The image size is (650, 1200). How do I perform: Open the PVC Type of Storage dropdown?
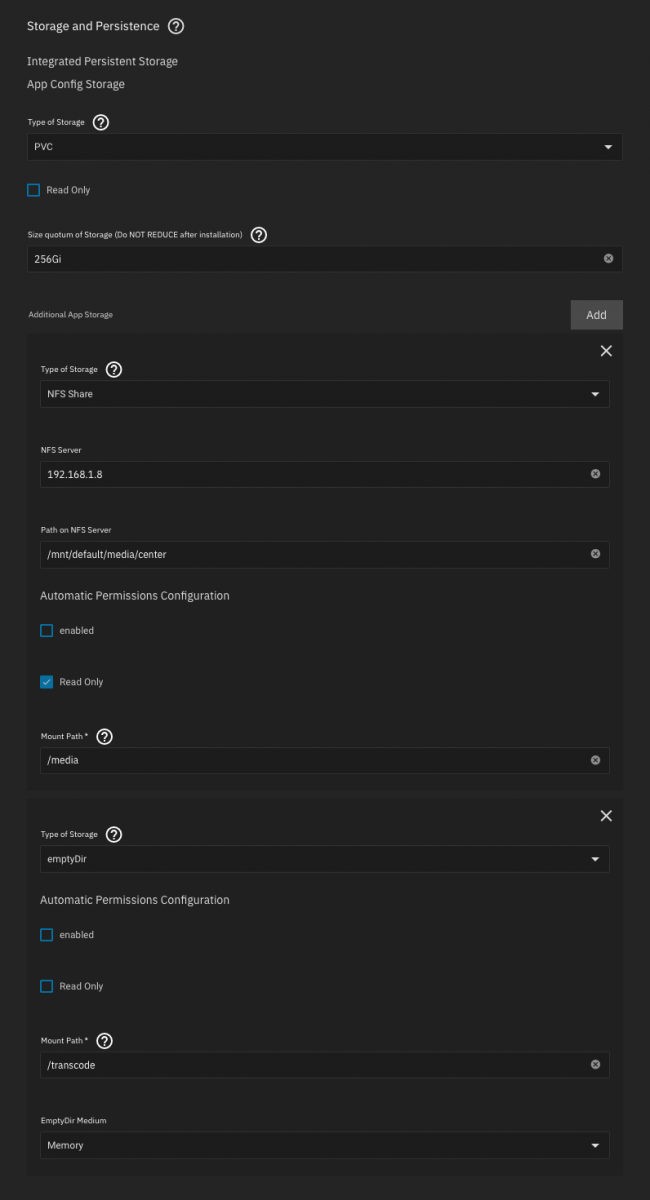click(324, 147)
